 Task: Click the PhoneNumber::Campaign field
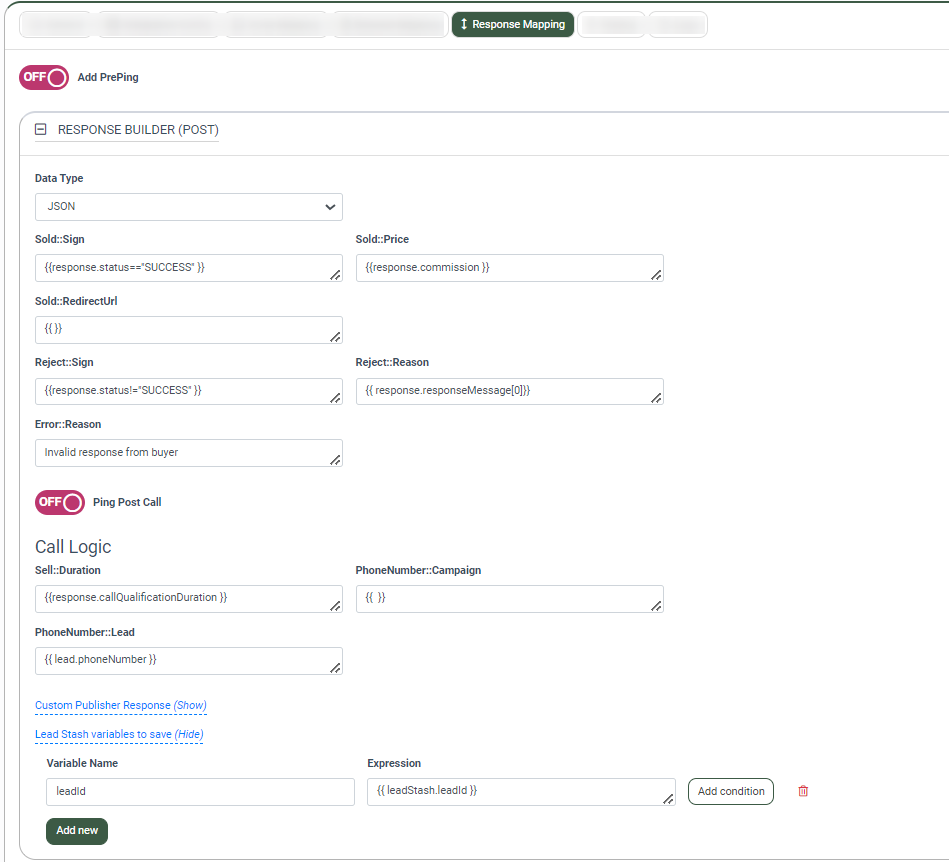(510, 599)
